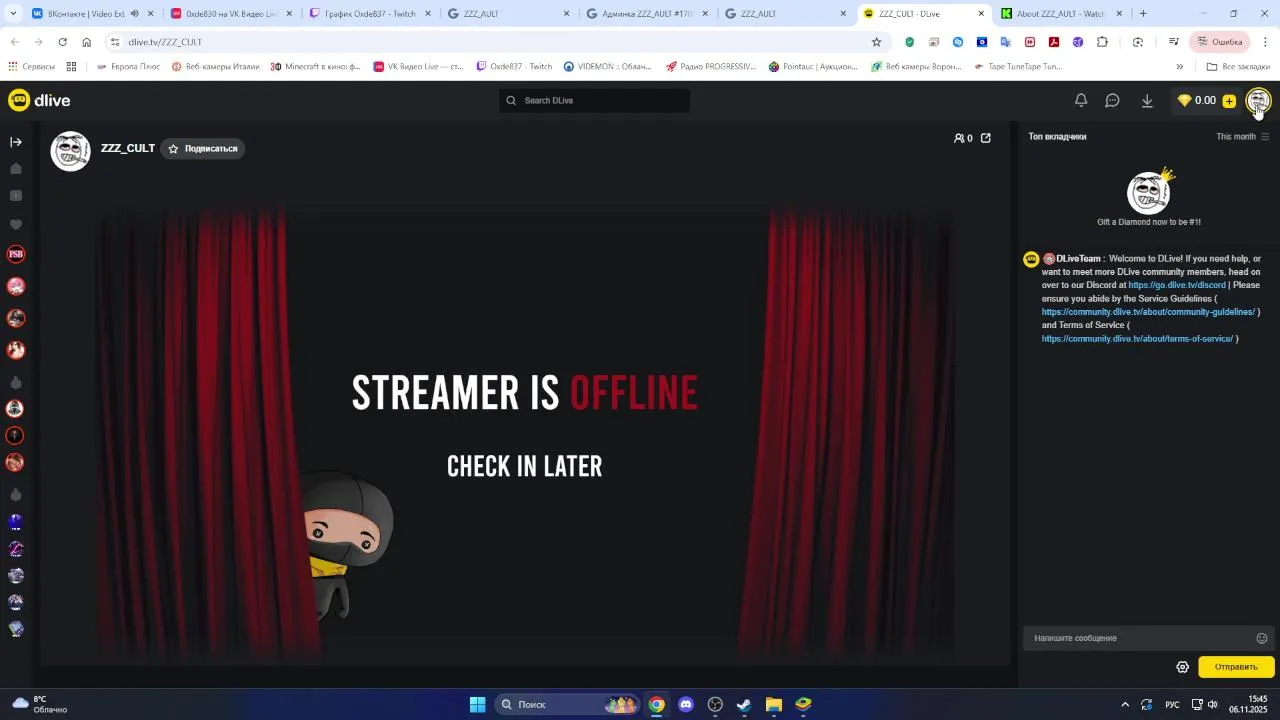Open the translate extension icon
Screen dimensions: 1280x720
(1005, 42)
